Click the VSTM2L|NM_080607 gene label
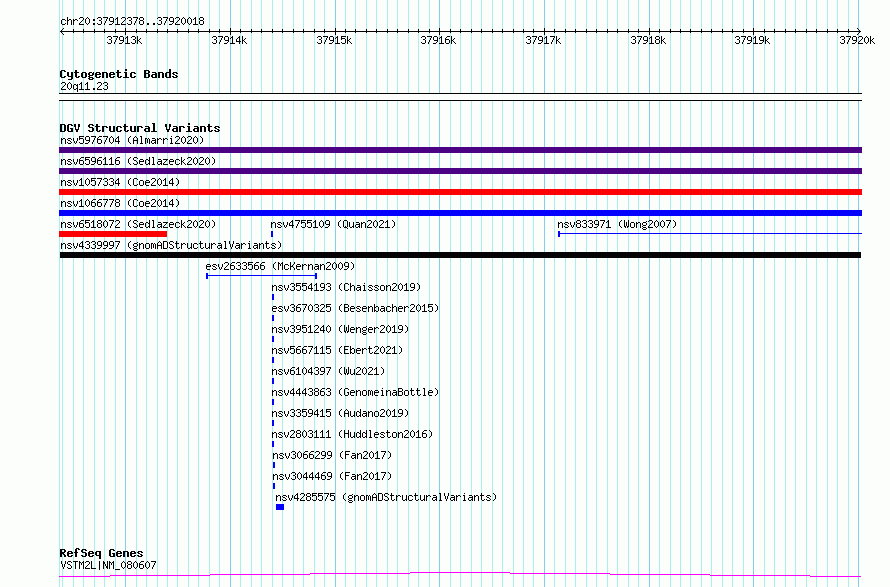890x587 pixels. tap(108, 565)
